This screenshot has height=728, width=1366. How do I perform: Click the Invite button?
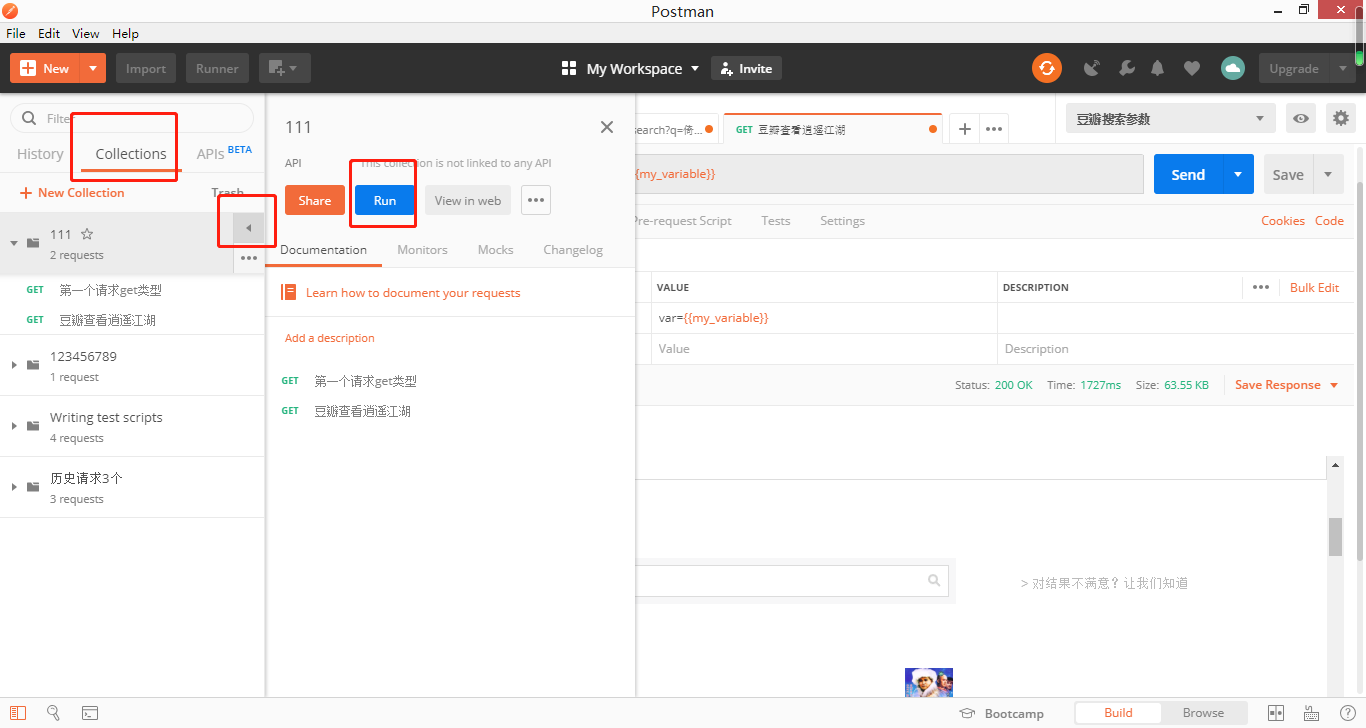(x=746, y=68)
